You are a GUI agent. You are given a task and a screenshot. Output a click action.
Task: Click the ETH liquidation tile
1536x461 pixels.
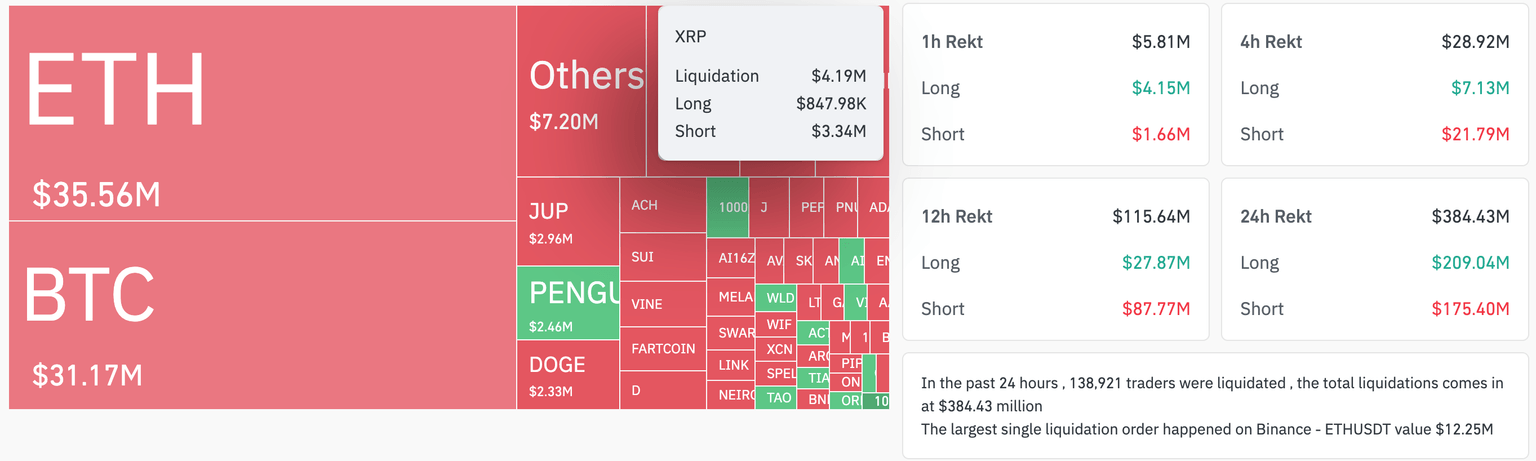coord(262,112)
